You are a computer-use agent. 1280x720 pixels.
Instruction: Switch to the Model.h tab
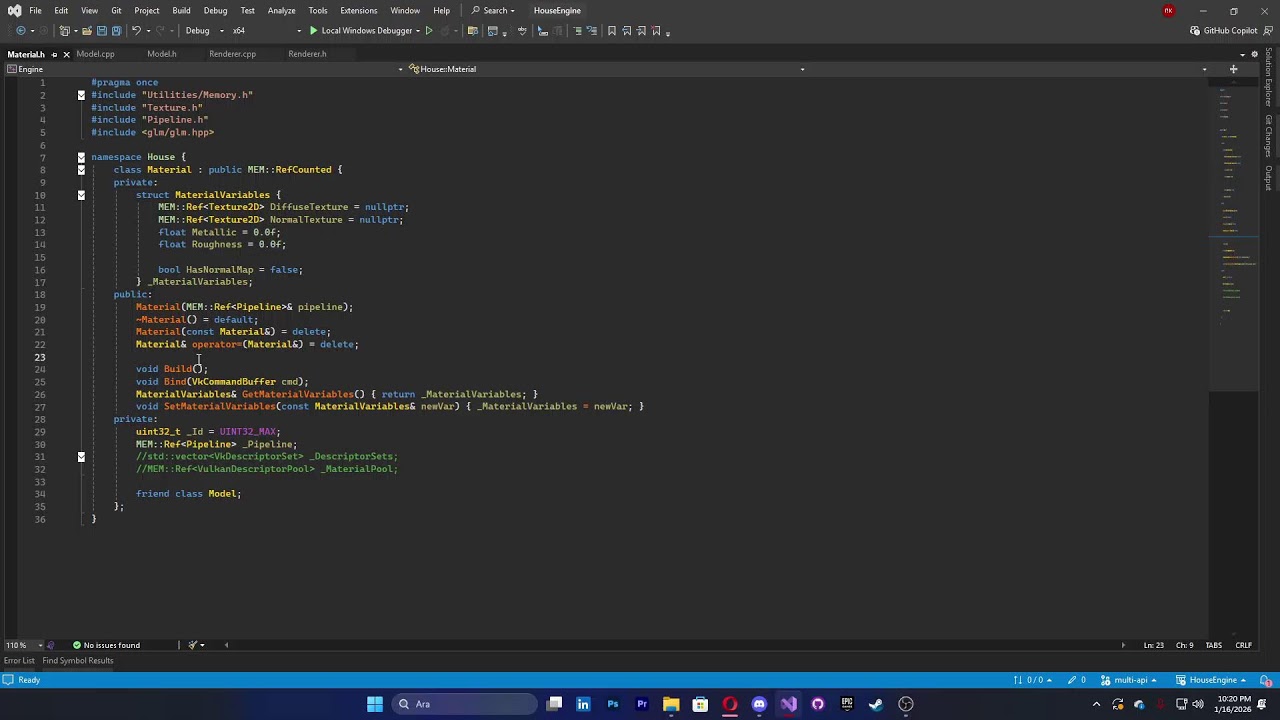tap(161, 54)
